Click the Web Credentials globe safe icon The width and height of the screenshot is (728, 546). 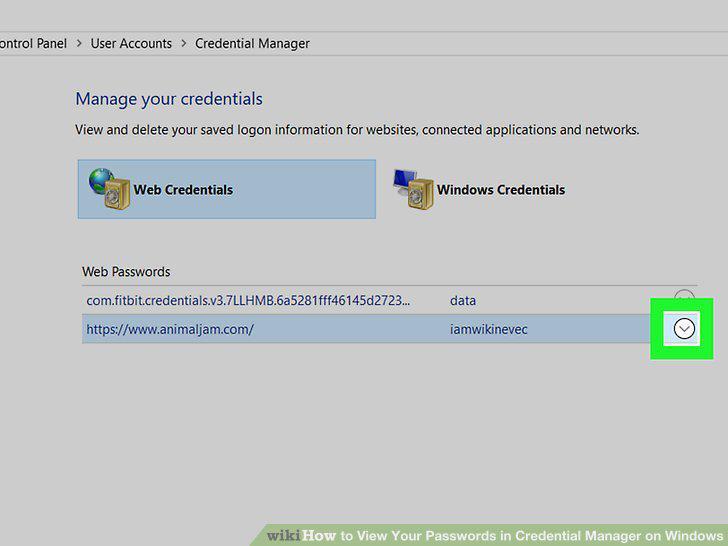point(110,188)
